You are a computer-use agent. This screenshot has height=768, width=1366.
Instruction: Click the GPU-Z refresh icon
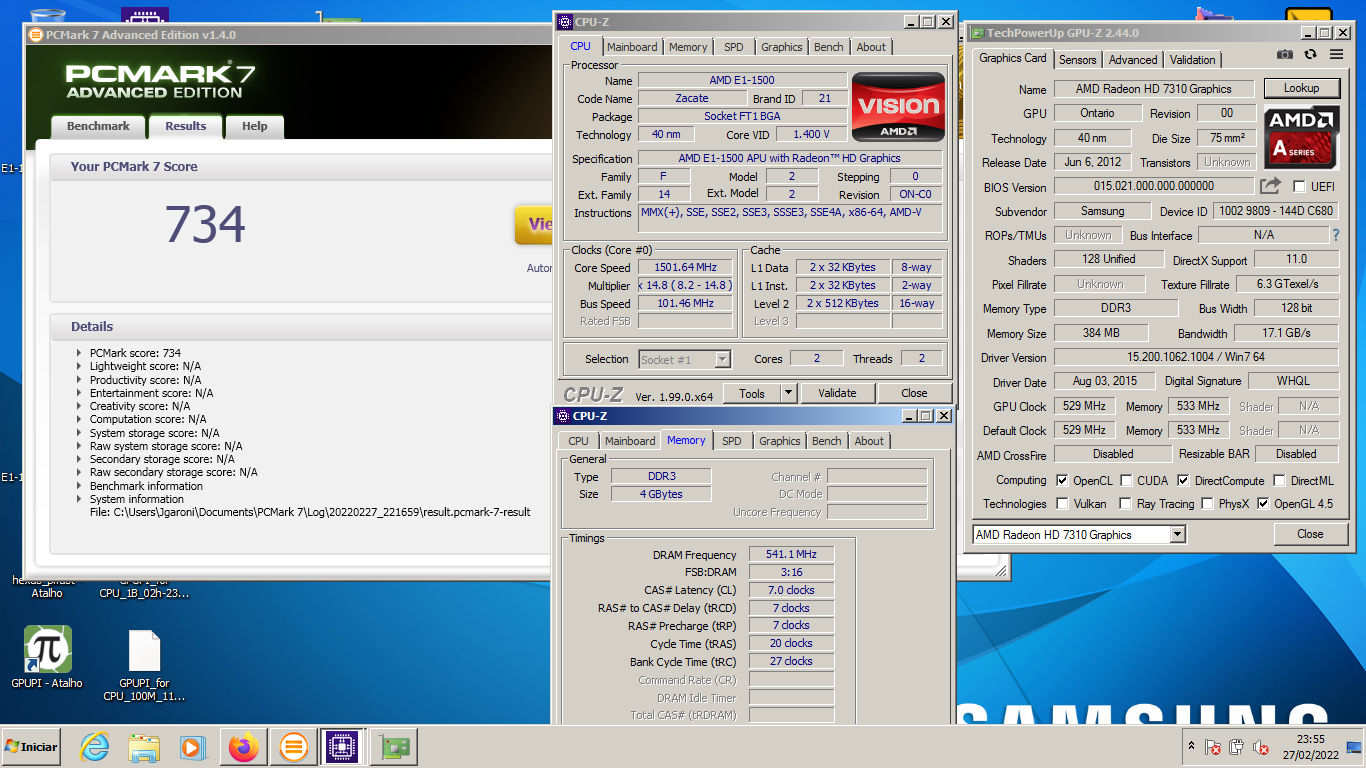click(x=1310, y=54)
